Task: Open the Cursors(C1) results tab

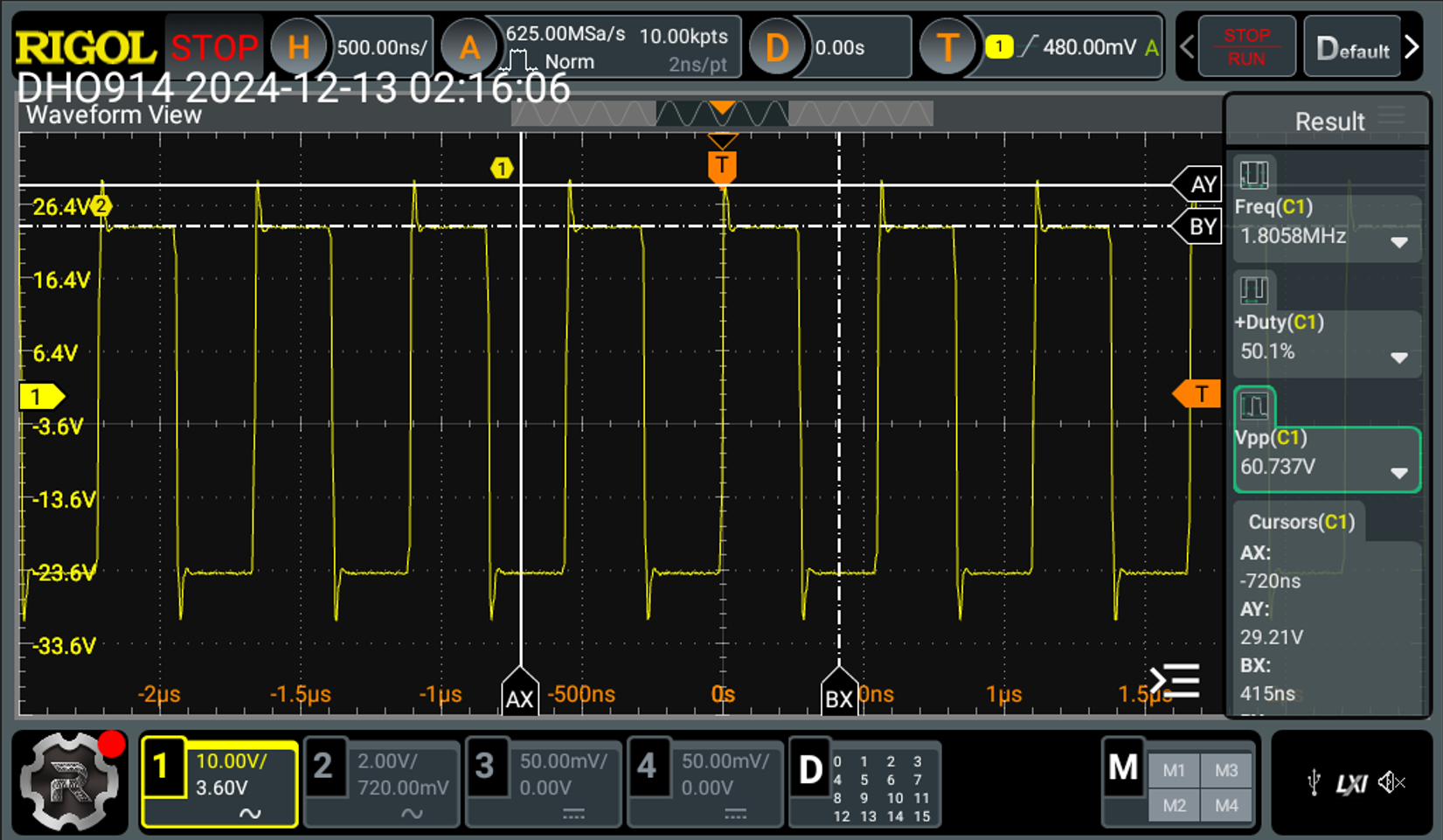Action: click(x=1301, y=522)
